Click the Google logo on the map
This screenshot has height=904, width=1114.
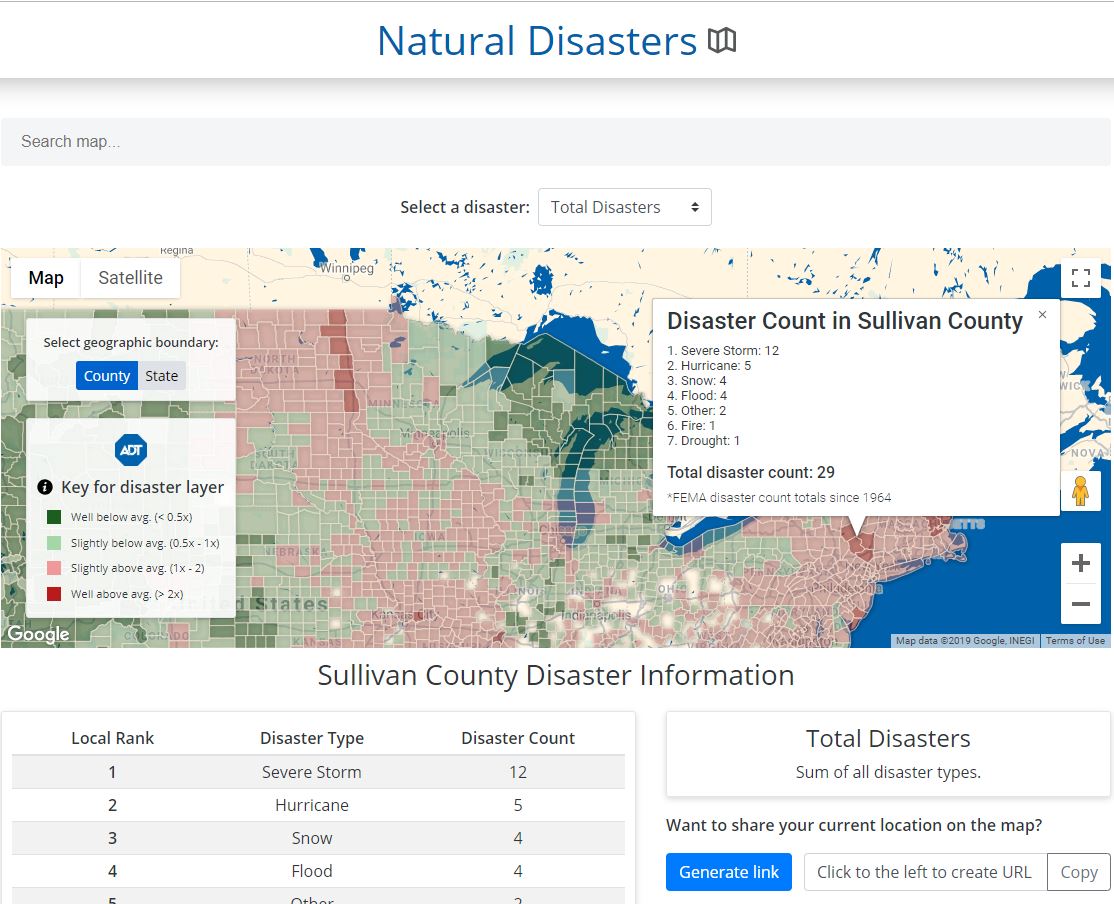(x=38, y=634)
